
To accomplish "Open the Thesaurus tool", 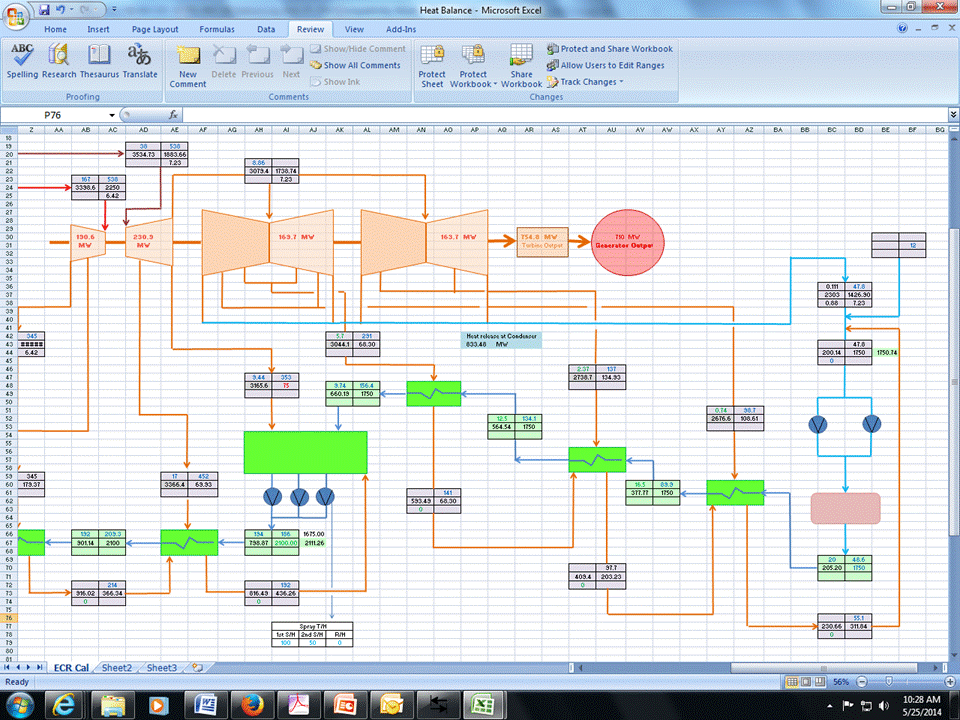I will tap(99, 61).
